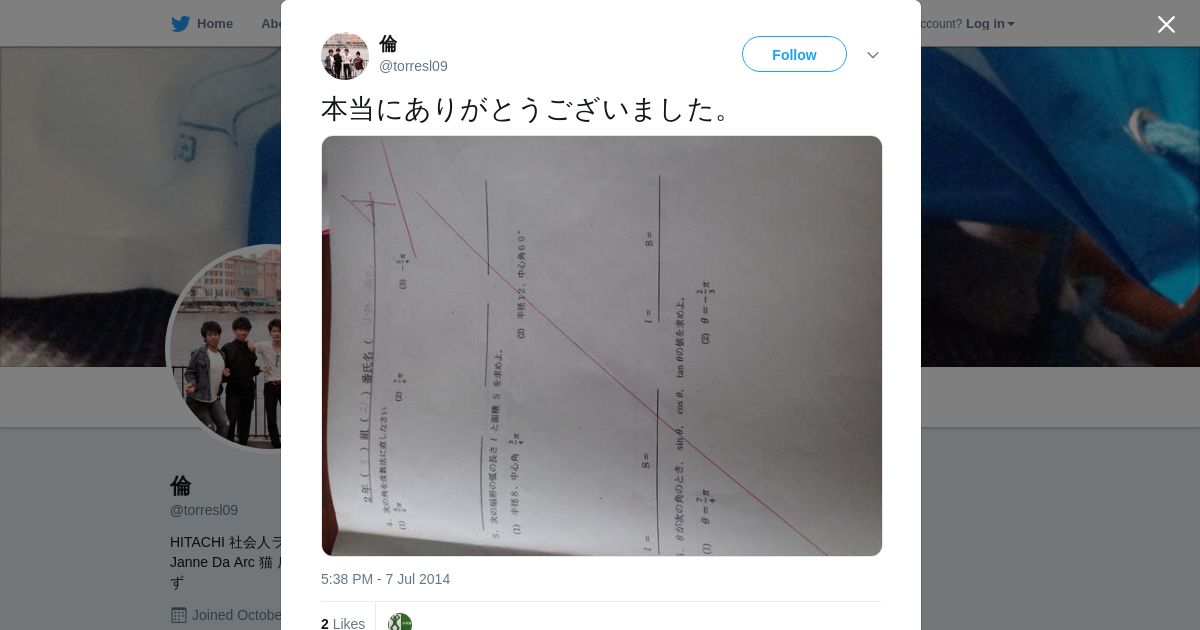This screenshot has width=1200, height=630.
Task: Click the Twitter bird Home icon
Action: 180,24
